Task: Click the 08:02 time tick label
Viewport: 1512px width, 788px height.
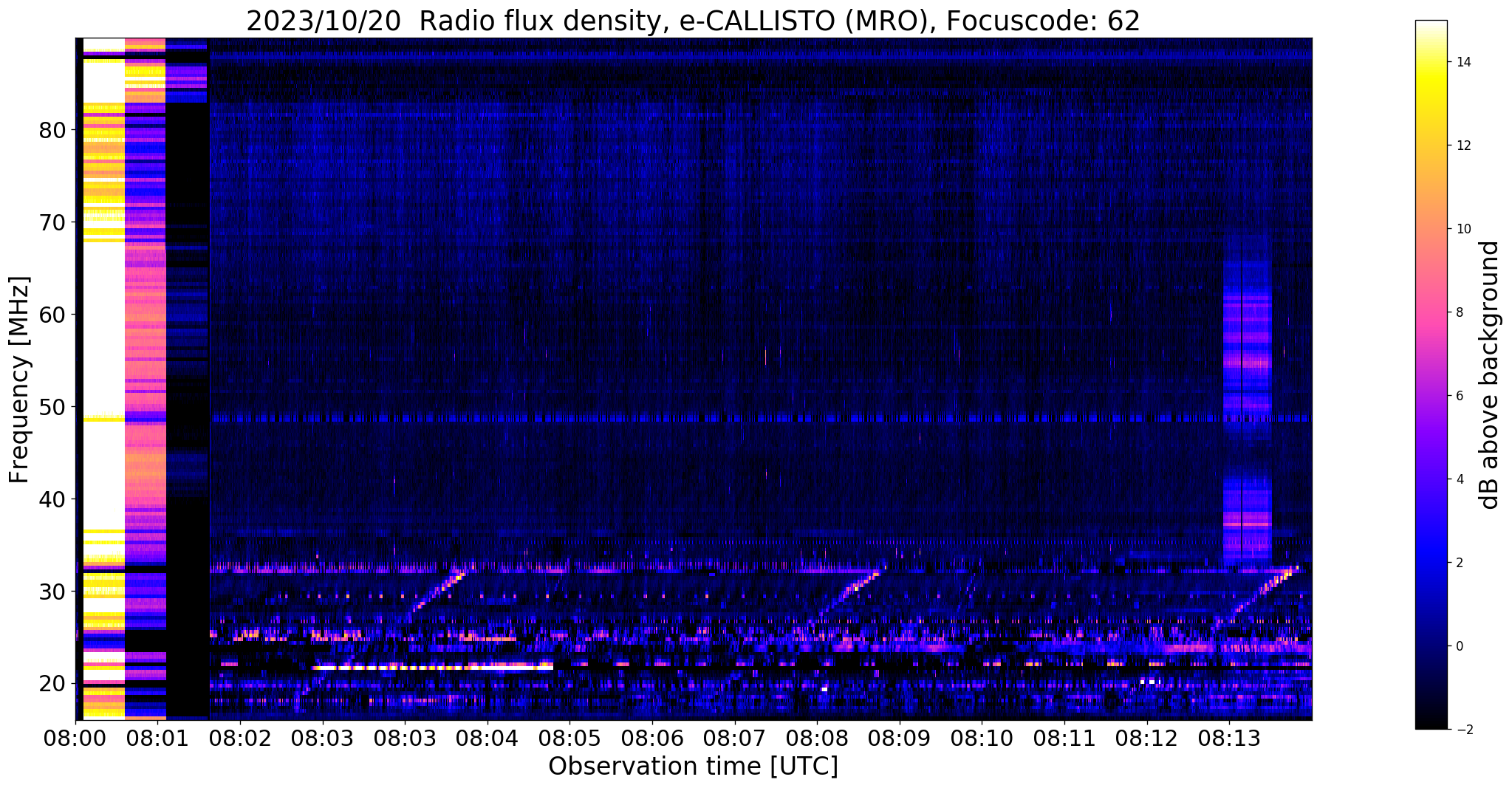Action: tap(240, 739)
